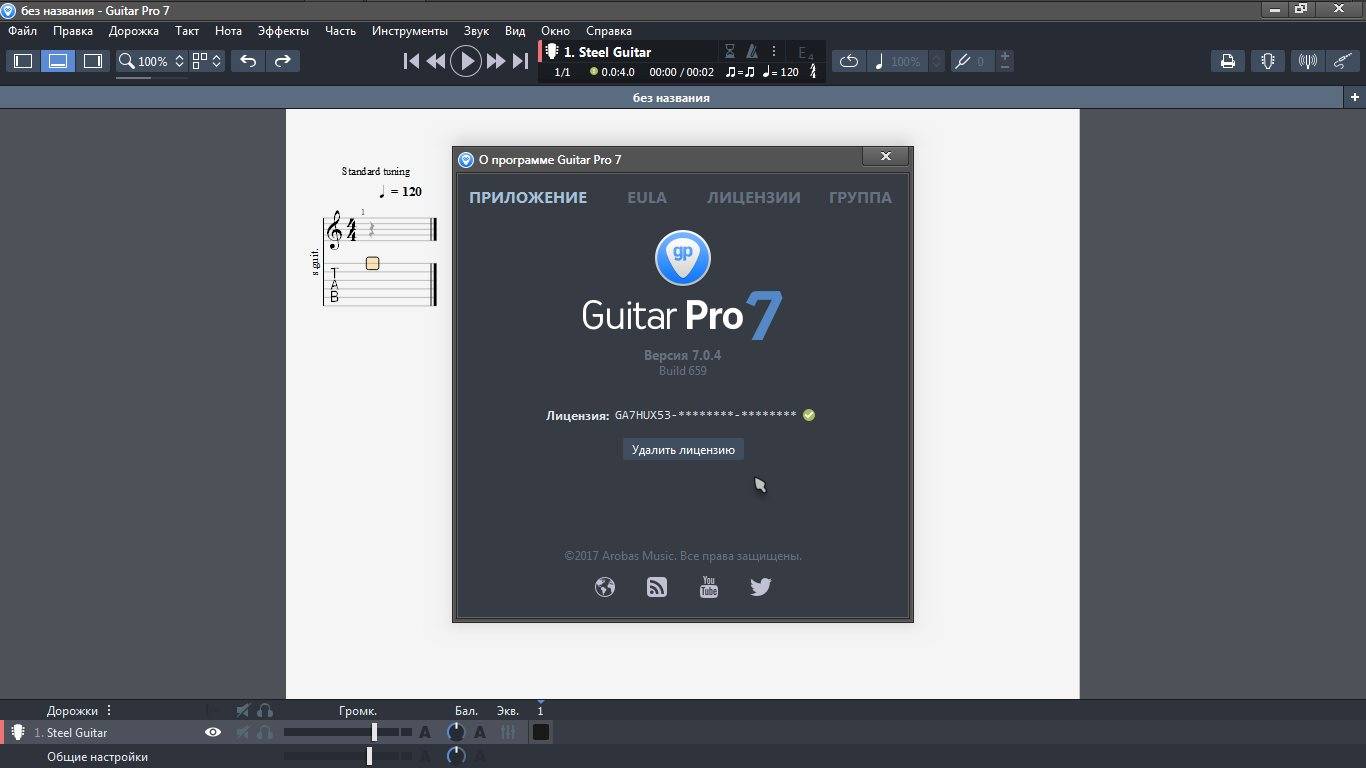Start playback with the Play button
Image resolution: width=1366 pixels, height=768 pixels.
point(465,61)
